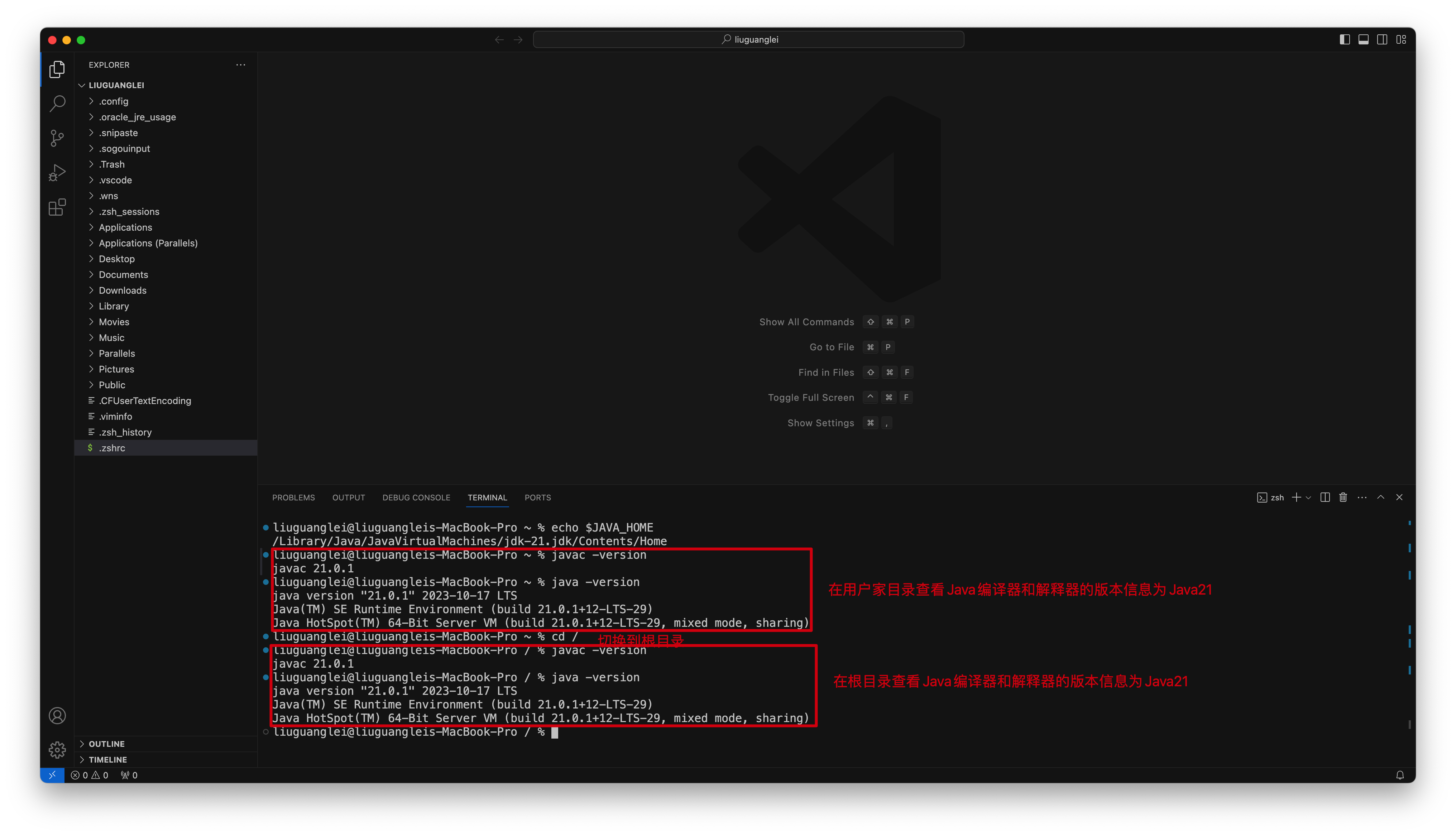This screenshot has height=836, width=1456.
Task: Switch to the PROBLEMS tab
Action: click(293, 497)
